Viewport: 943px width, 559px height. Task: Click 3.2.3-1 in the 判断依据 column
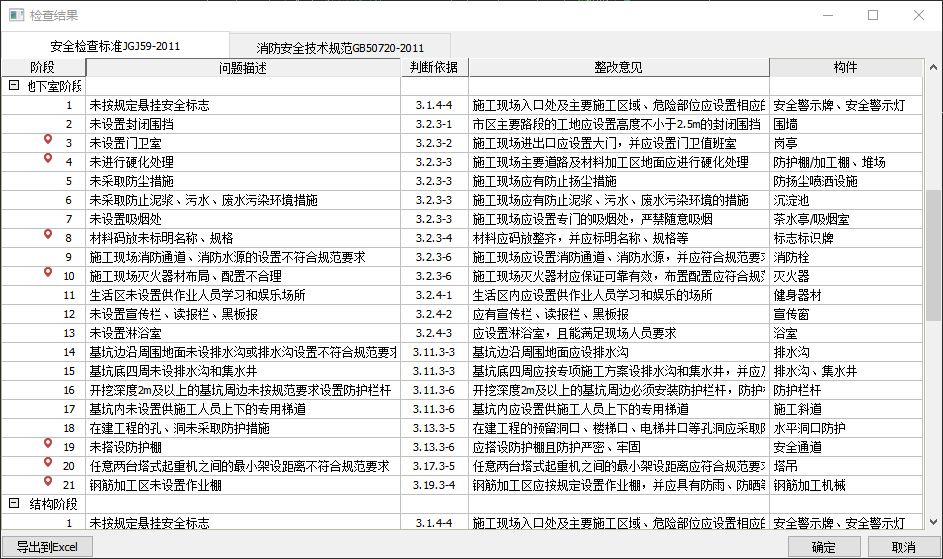(x=434, y=124)
